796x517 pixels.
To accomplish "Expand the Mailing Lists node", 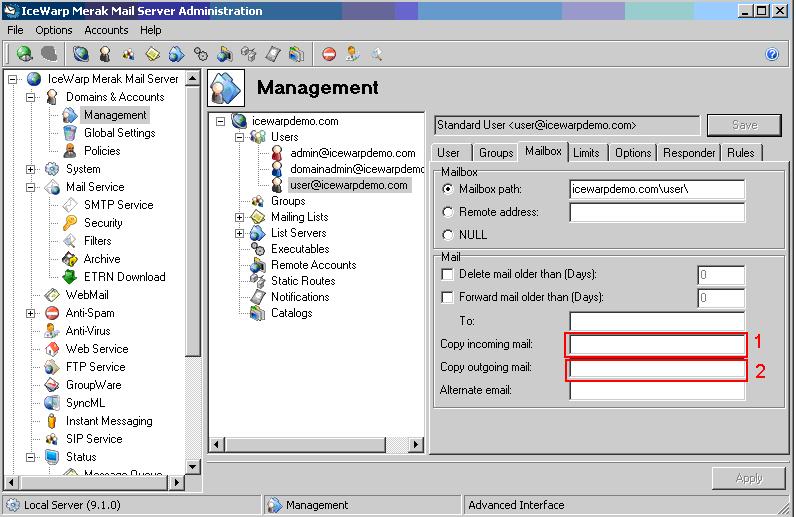I will 239,217.
